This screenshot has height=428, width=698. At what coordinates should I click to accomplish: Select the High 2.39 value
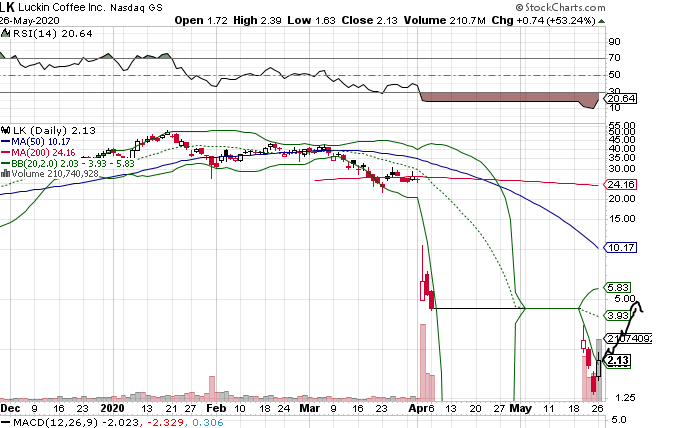point(257,20)
